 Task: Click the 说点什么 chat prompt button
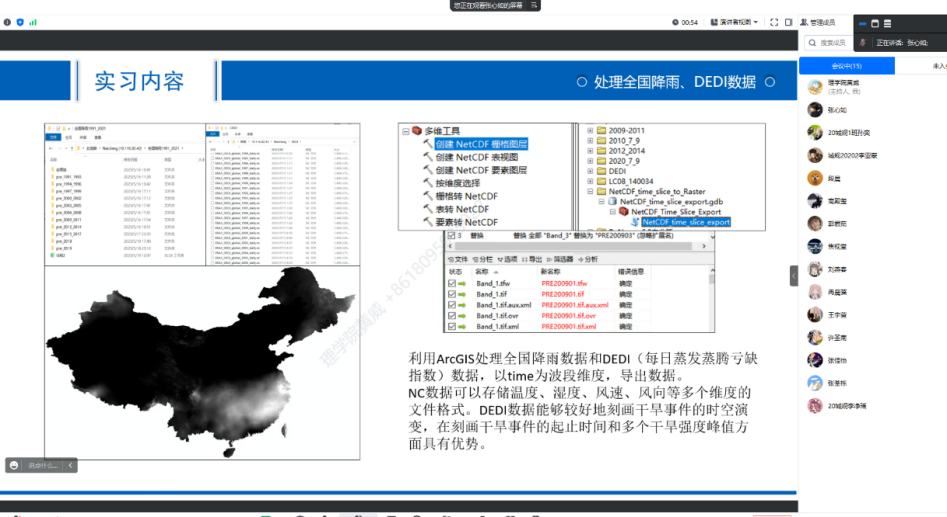point(41,465)
